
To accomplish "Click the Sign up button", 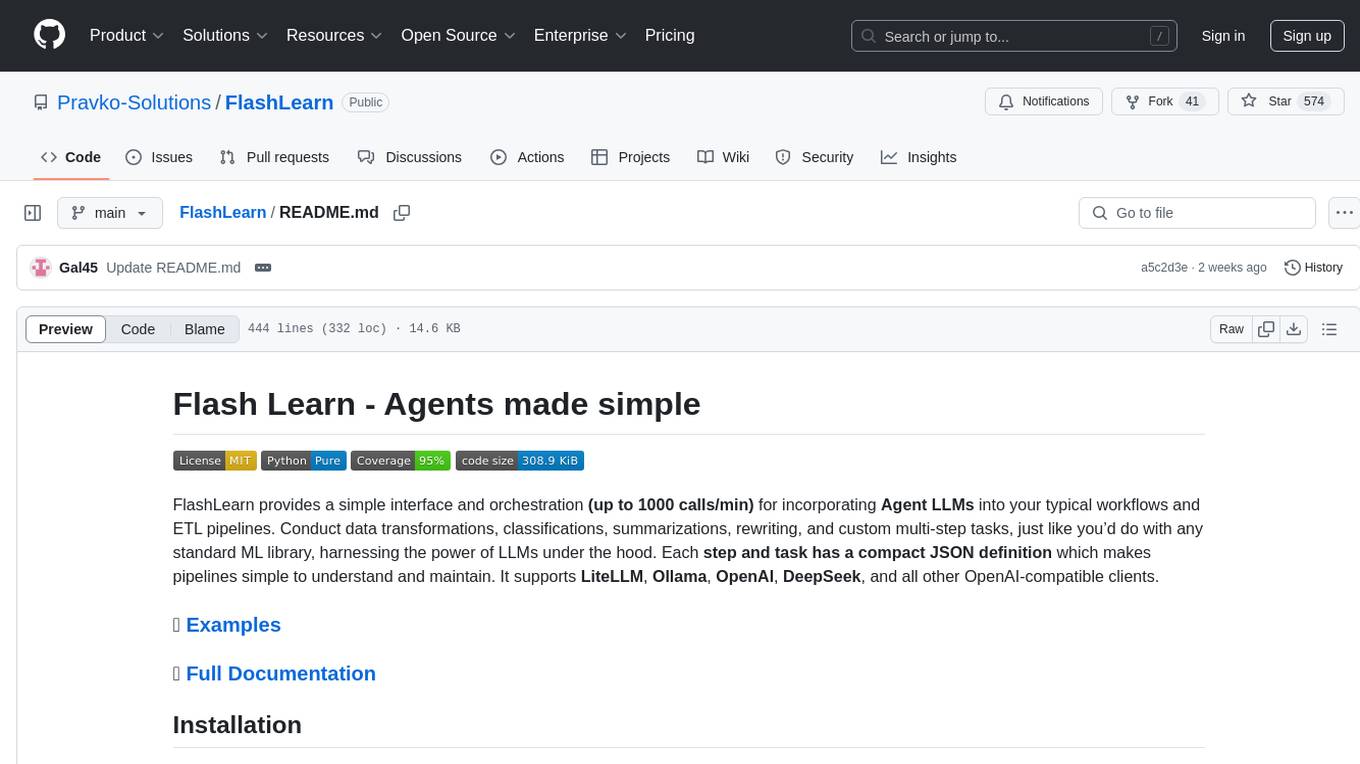I will 1307,36.
